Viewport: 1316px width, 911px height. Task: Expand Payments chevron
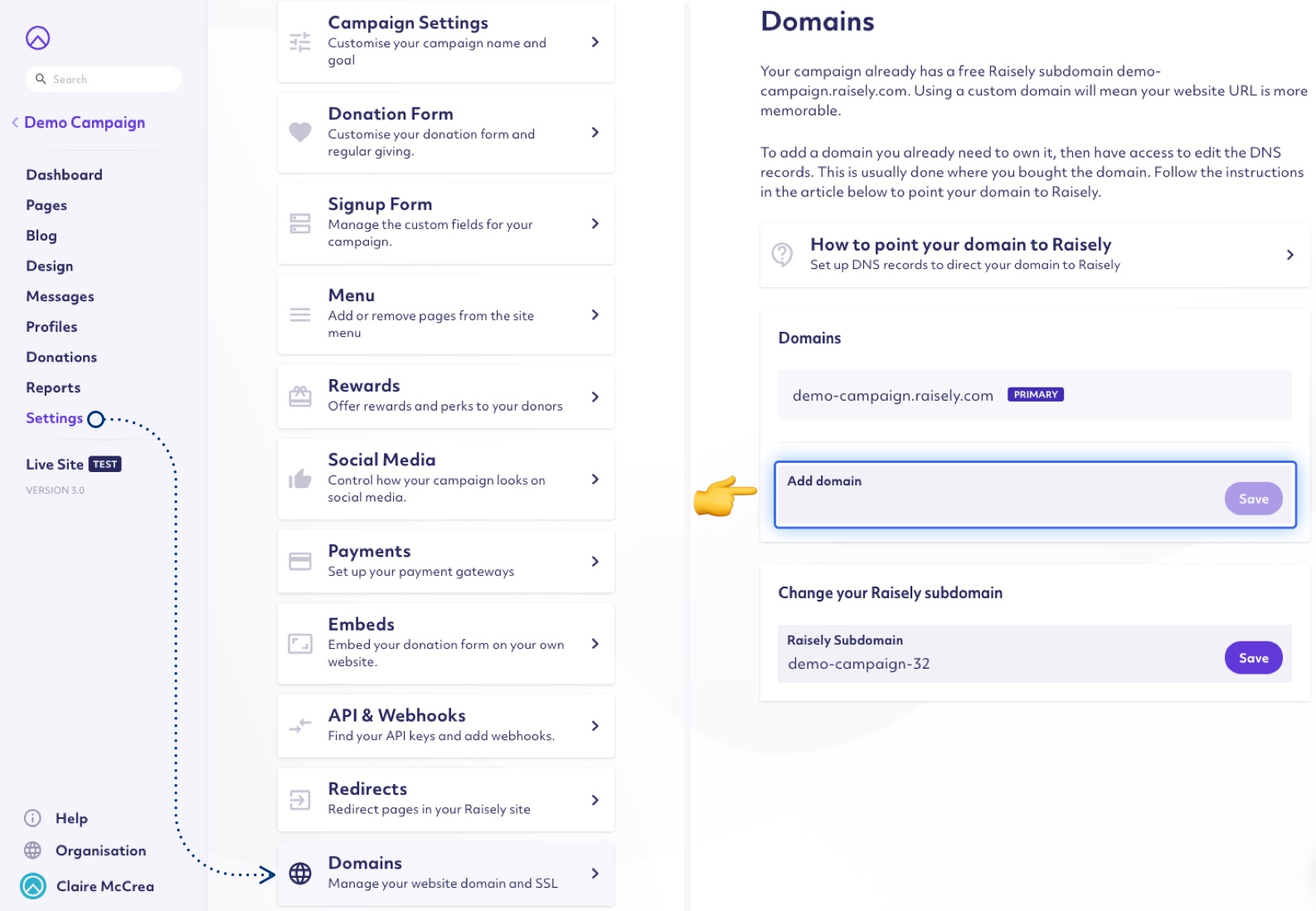[x=595, y=562]
